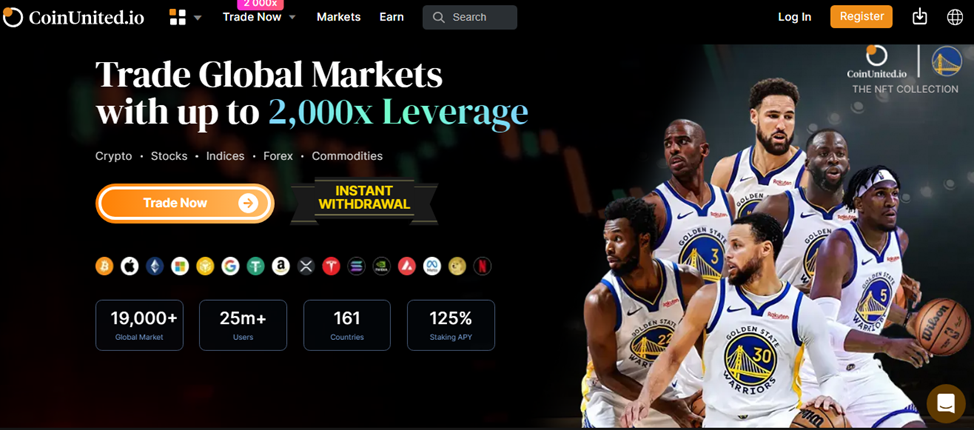974x430 pixels.
Task: Click the pink 2,000x badge above Trade Now
Action: [260, 4]
